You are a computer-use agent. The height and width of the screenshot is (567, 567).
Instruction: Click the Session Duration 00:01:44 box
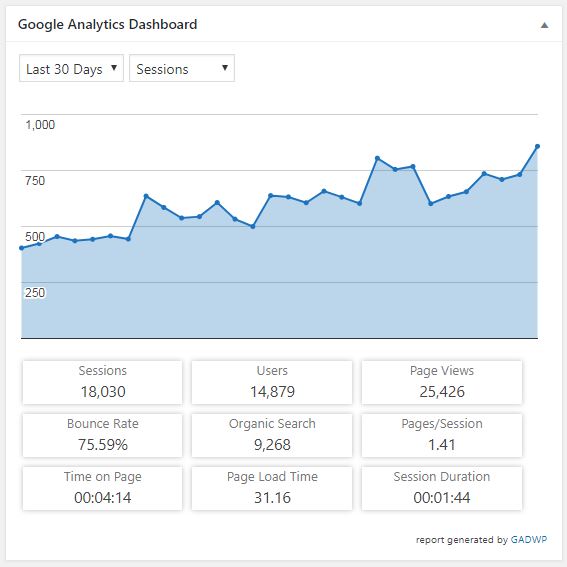click(x=442, y=488)
